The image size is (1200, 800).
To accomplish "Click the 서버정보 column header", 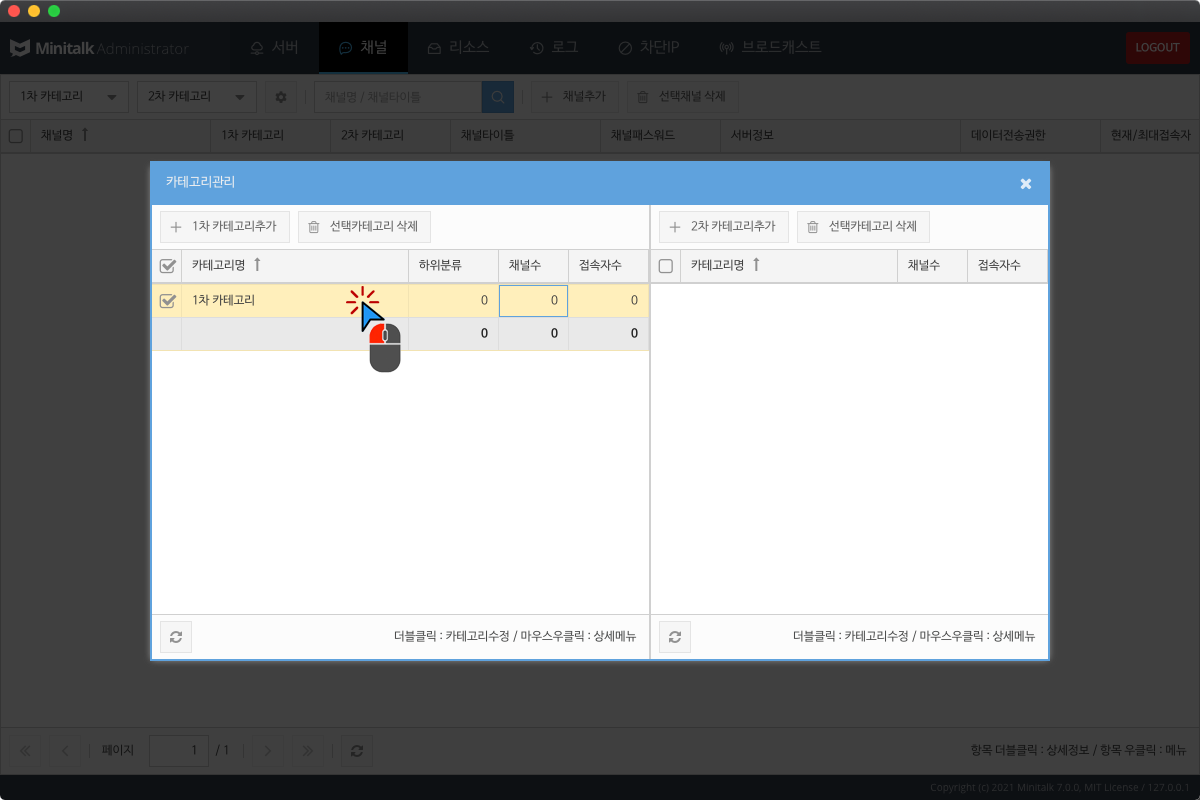I will tap(840, 135).
